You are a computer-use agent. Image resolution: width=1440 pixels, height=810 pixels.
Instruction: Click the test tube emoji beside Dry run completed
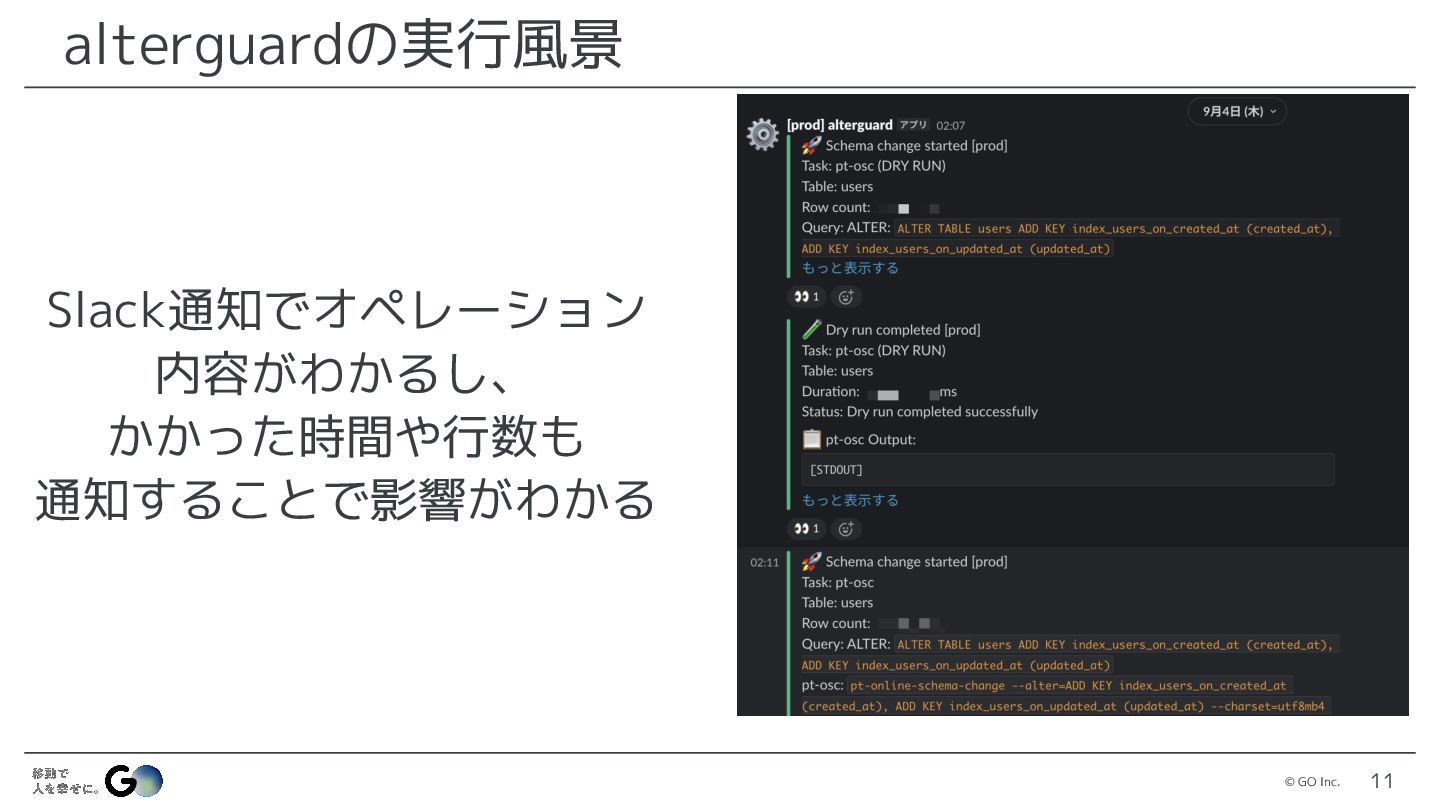812,329
